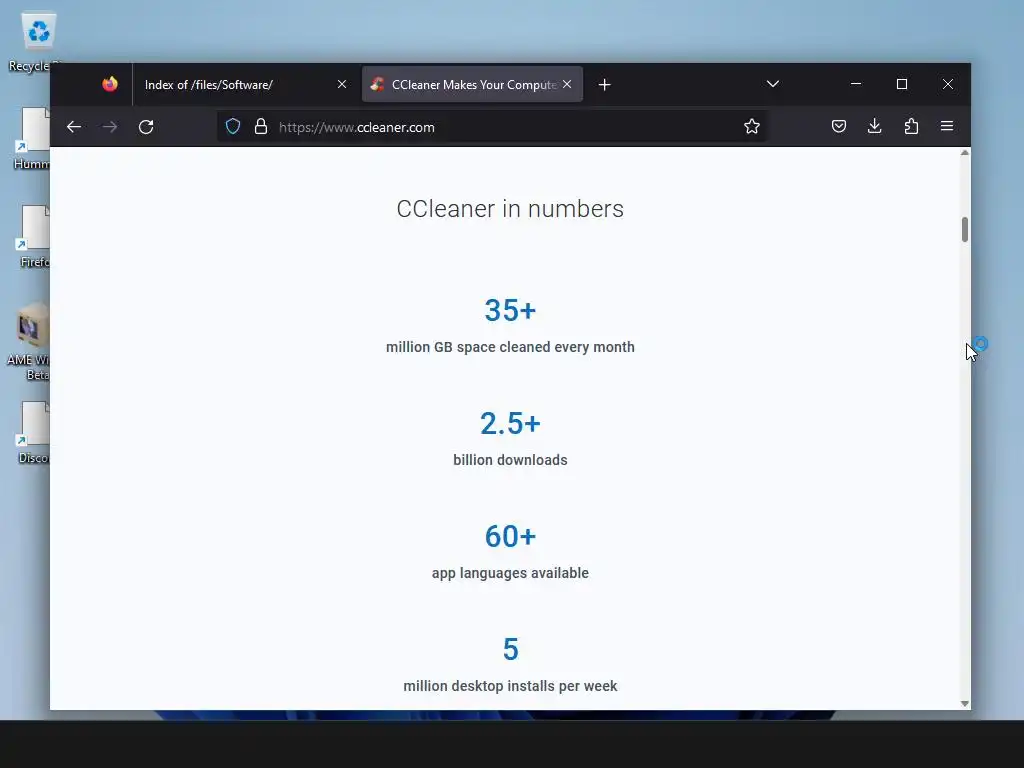The height and width of the screenshot is (768, 1024).
Task: Click the billion downloads text
Action: [x=510, y=460]
